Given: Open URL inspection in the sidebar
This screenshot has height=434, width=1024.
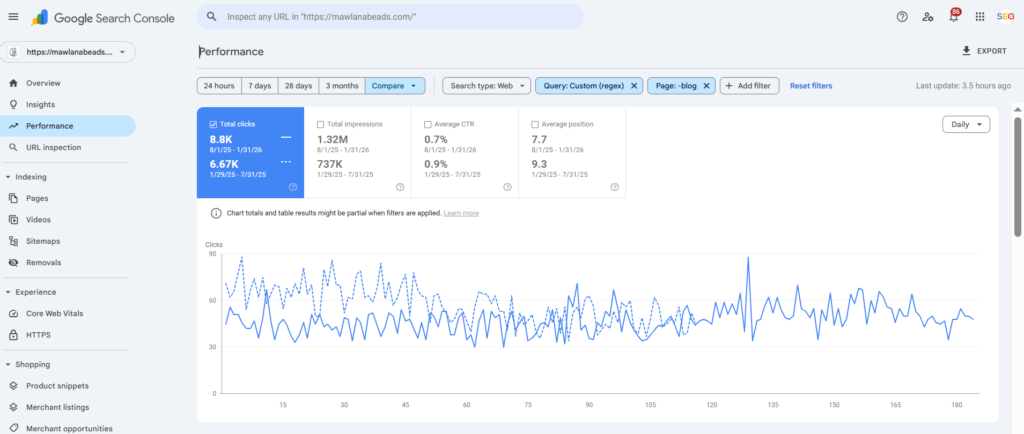Looking at the screenshot, I should 53,148.
